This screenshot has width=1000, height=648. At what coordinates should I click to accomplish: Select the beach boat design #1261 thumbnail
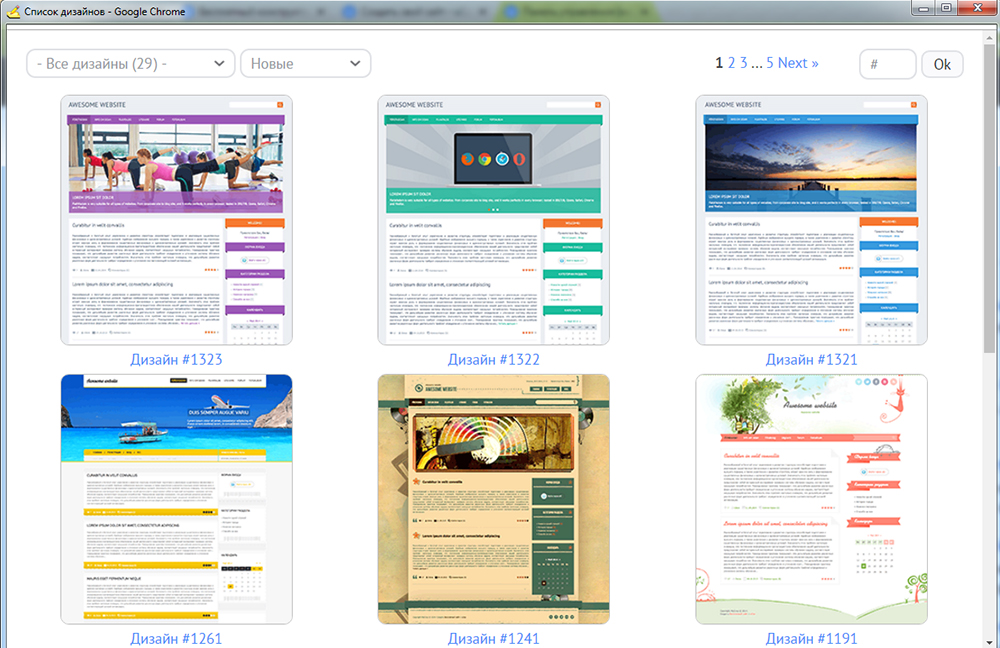[176, 499]
